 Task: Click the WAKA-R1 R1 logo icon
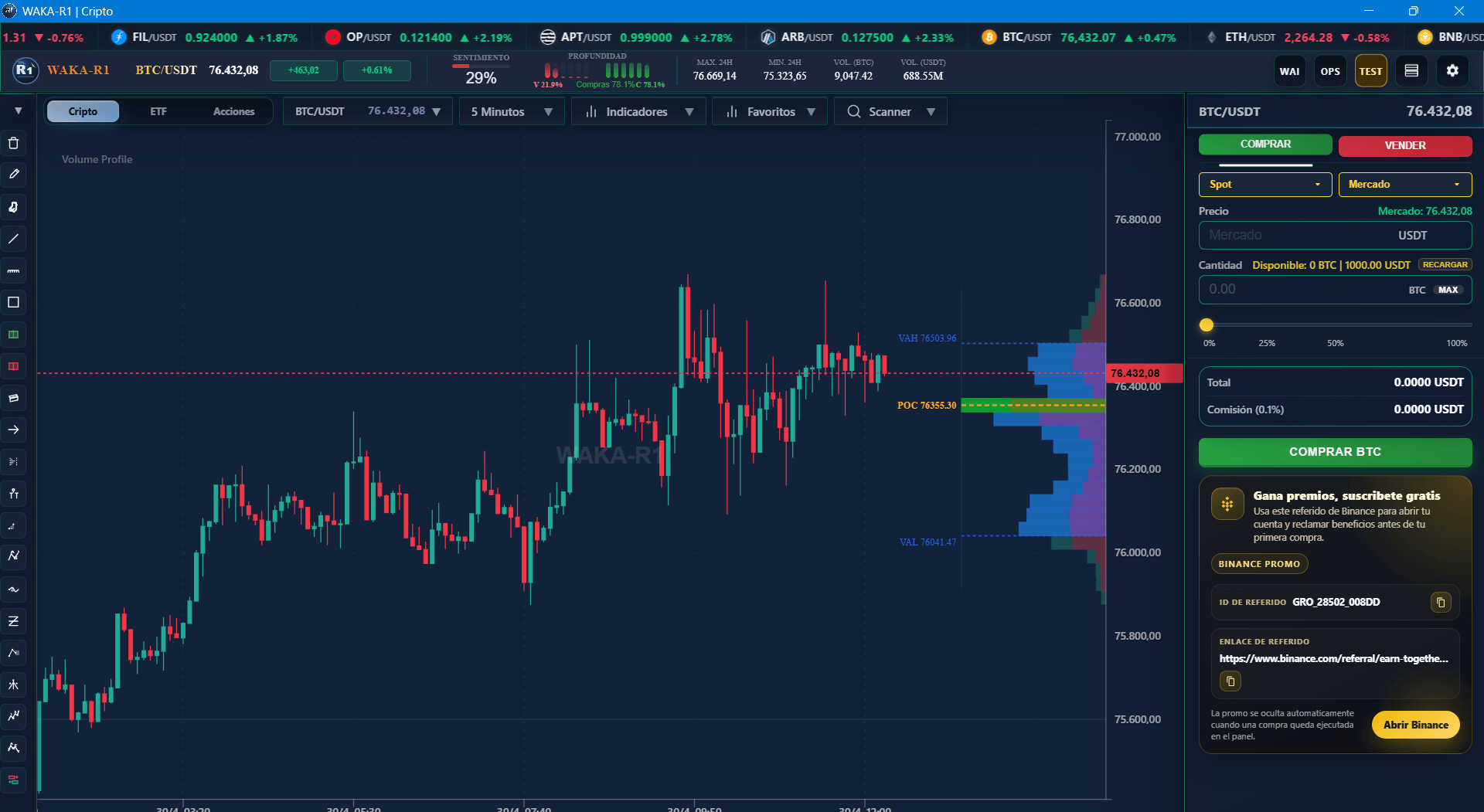pos(25,70)
